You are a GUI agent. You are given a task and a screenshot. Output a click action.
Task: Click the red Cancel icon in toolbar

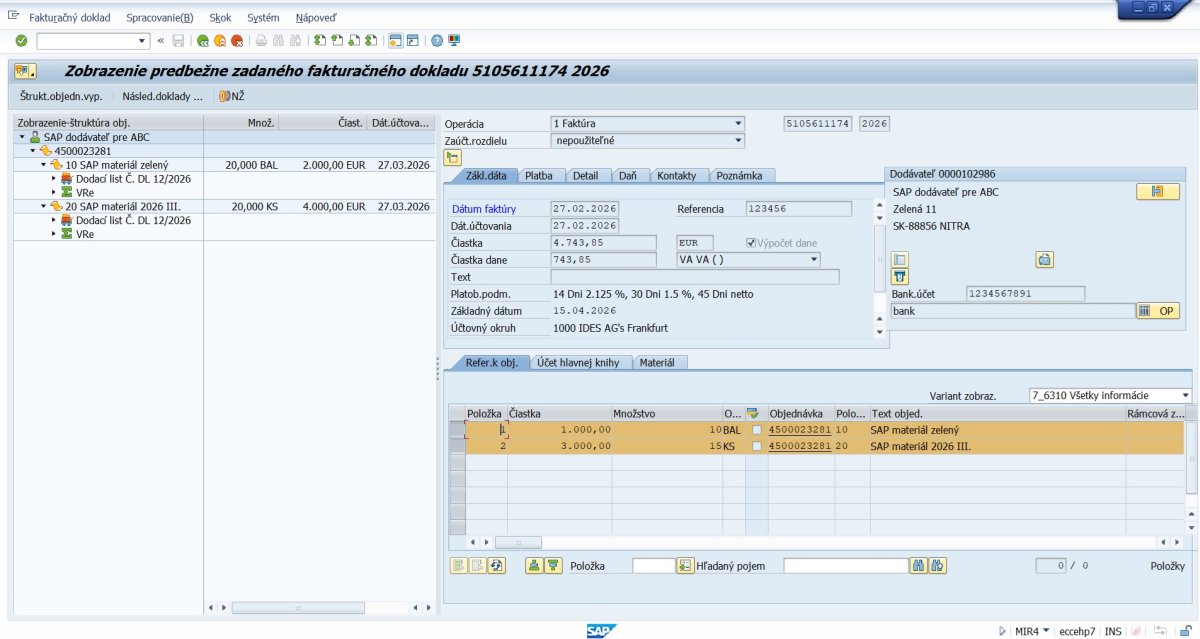[x=237, y=41]
